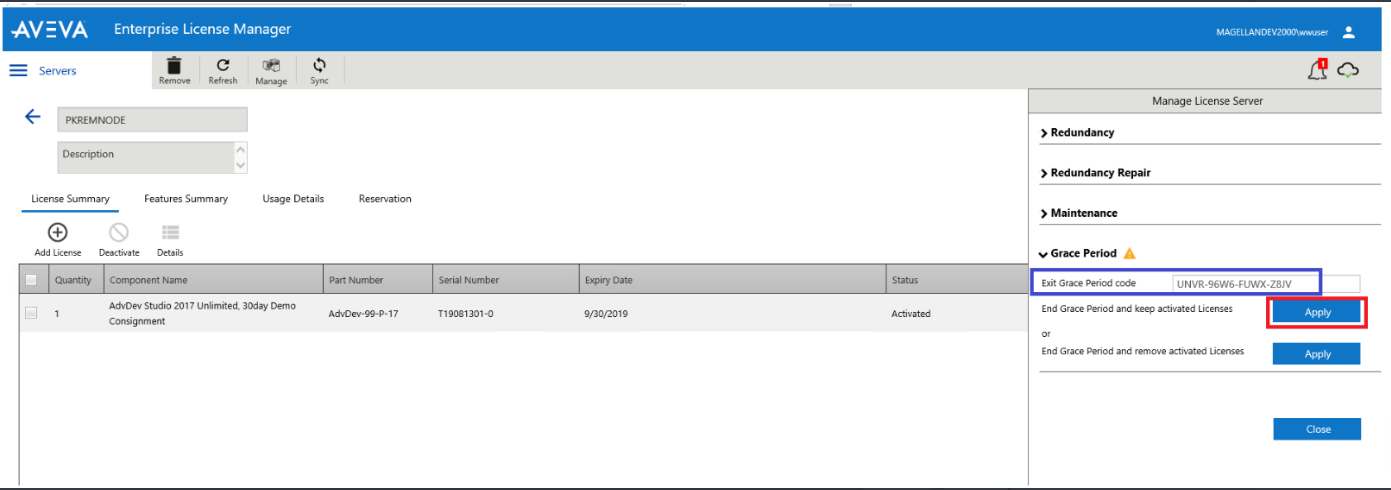
Task: Open the Reservation tab
Action: pos(385,199)
